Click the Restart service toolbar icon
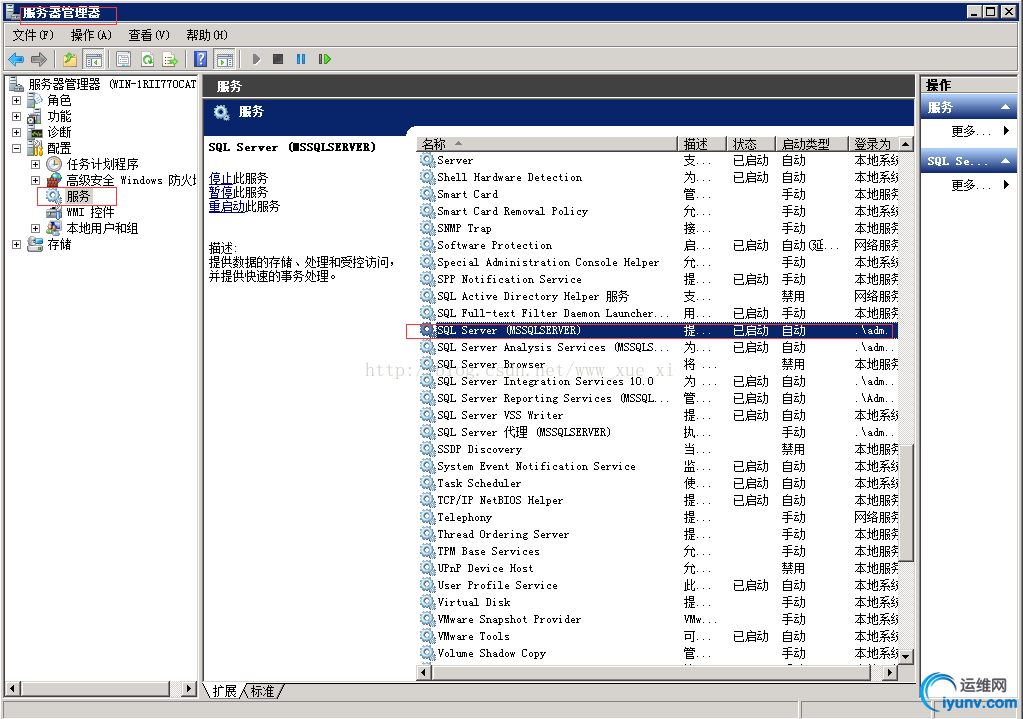This screenshot has width=1023, height=719. pos(324,59)
